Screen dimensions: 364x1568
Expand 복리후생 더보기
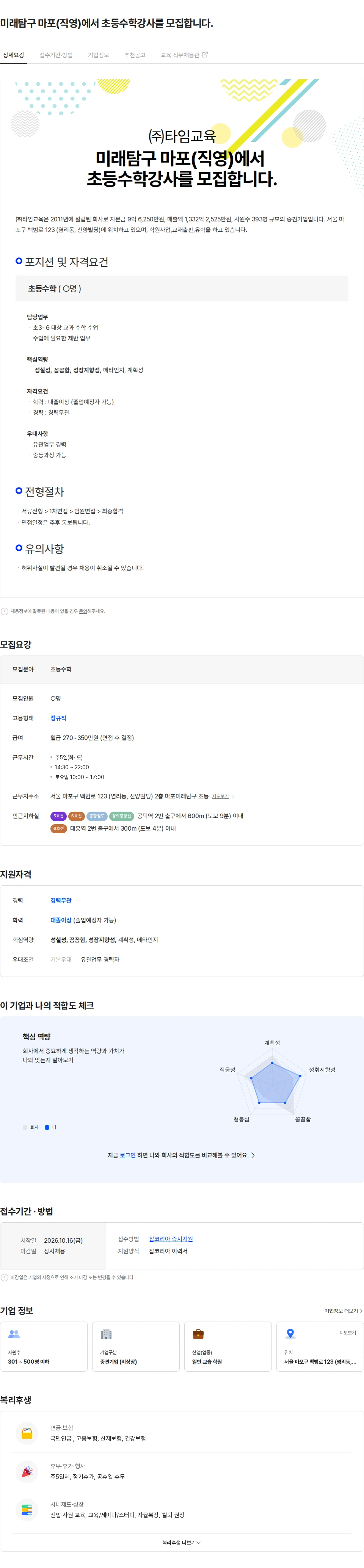tap(181, 1543)
